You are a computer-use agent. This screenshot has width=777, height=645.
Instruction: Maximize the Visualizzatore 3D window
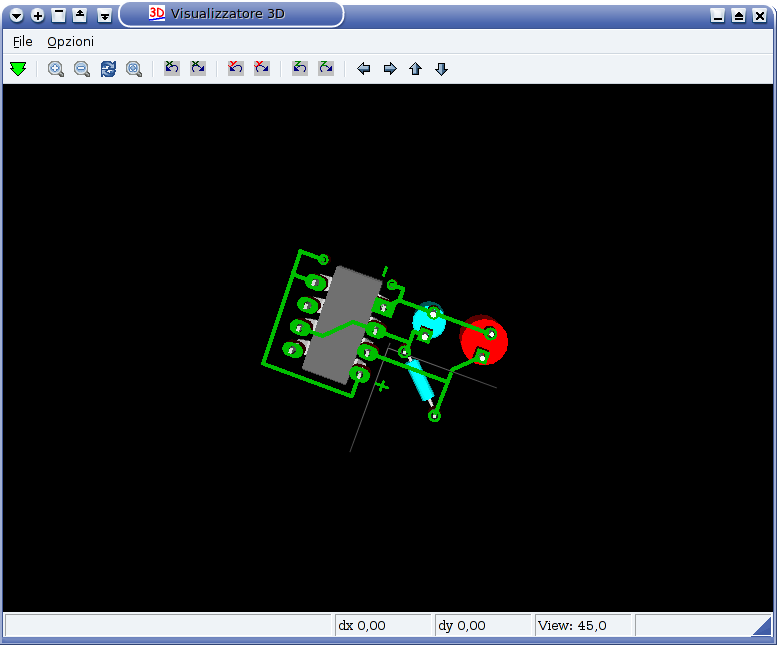tap(738, 16)
